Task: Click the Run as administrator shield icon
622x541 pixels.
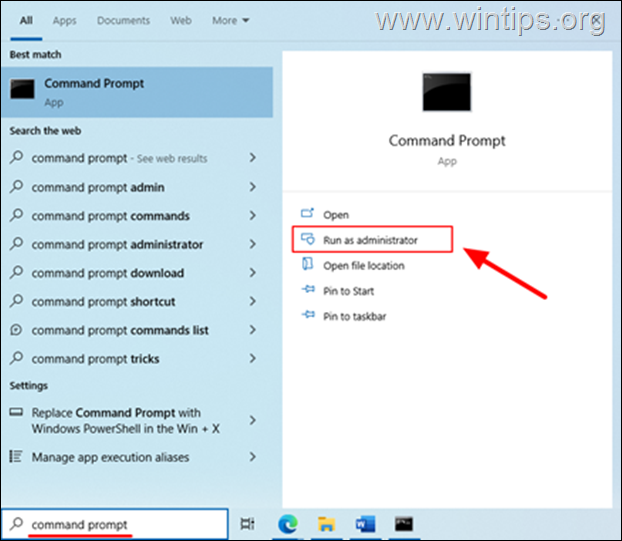Action: [308, 239]
